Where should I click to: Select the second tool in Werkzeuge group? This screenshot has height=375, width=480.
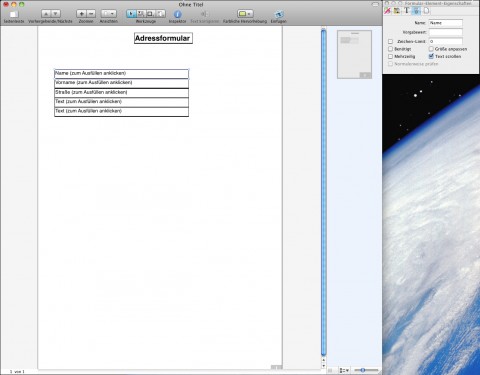pos(141,14)
